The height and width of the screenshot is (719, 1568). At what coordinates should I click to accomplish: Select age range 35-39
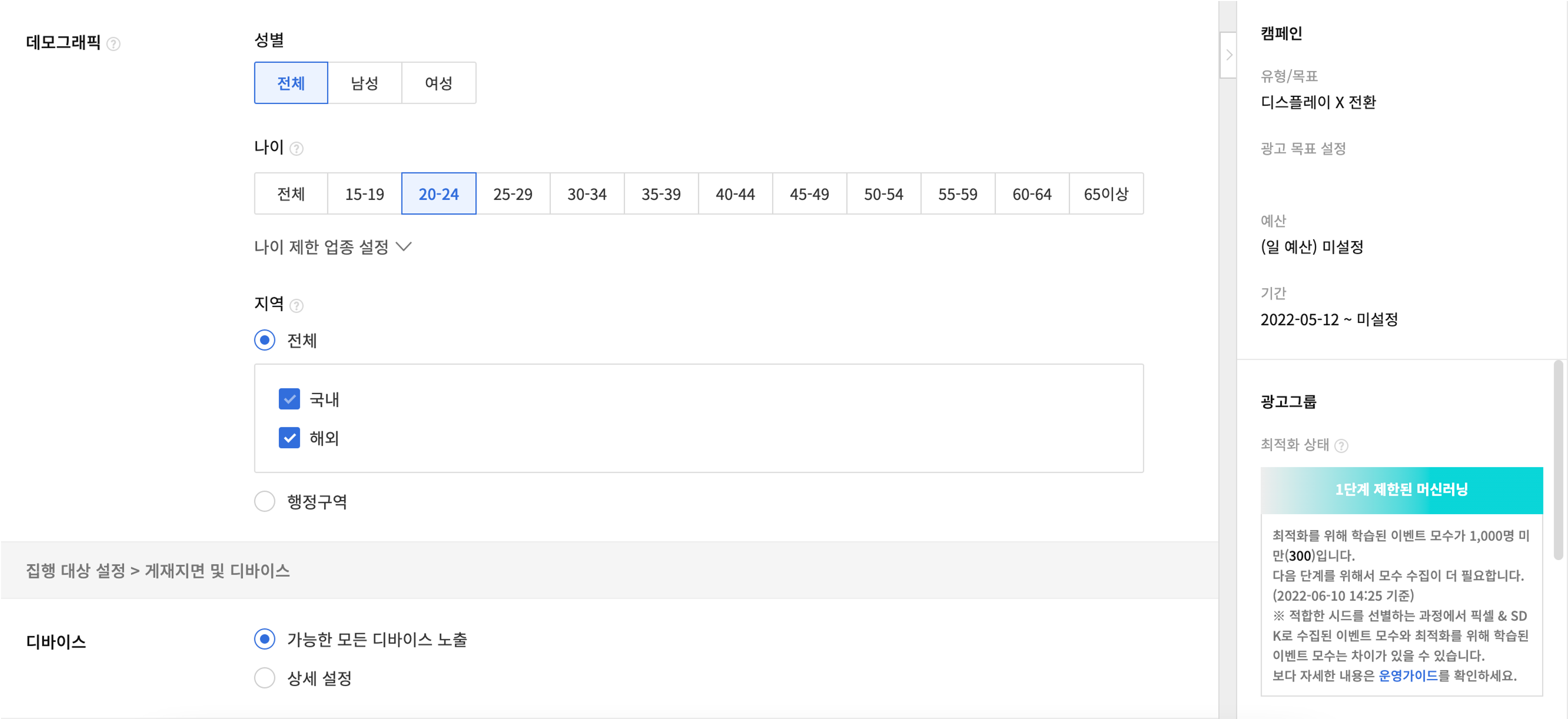[x=662, y=193]
